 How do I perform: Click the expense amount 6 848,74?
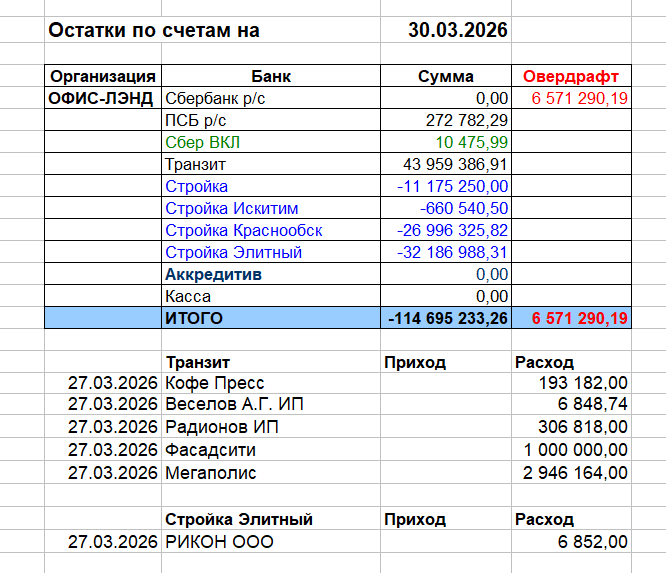click(x=571, y=404)
